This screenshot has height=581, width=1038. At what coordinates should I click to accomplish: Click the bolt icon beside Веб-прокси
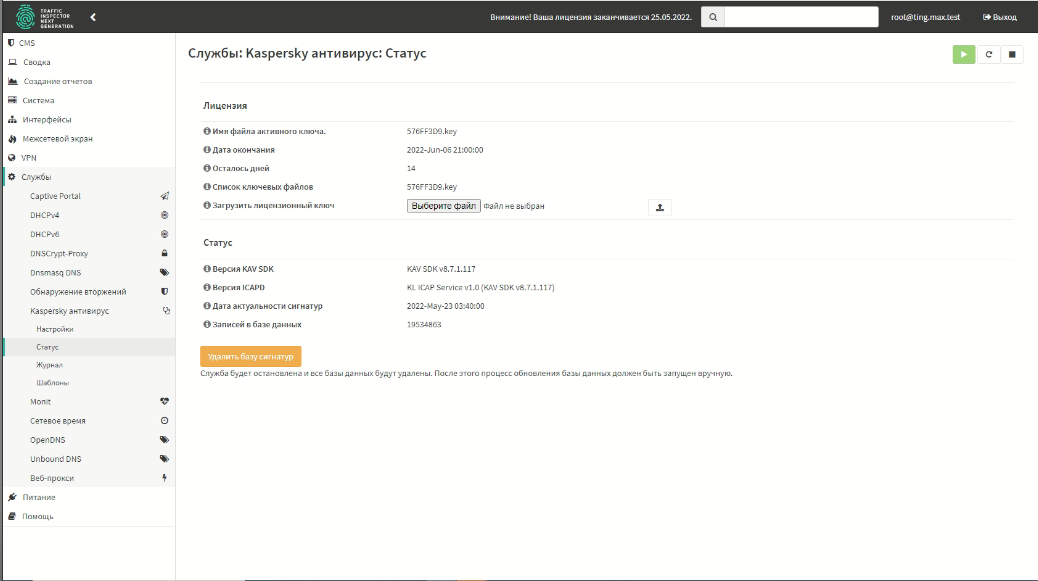pos(164,478)
